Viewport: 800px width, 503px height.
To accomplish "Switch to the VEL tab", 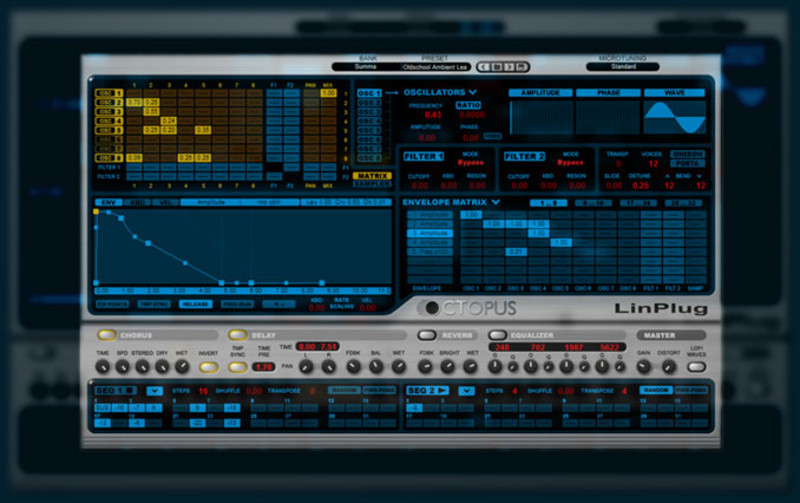I will pos(164,203).
